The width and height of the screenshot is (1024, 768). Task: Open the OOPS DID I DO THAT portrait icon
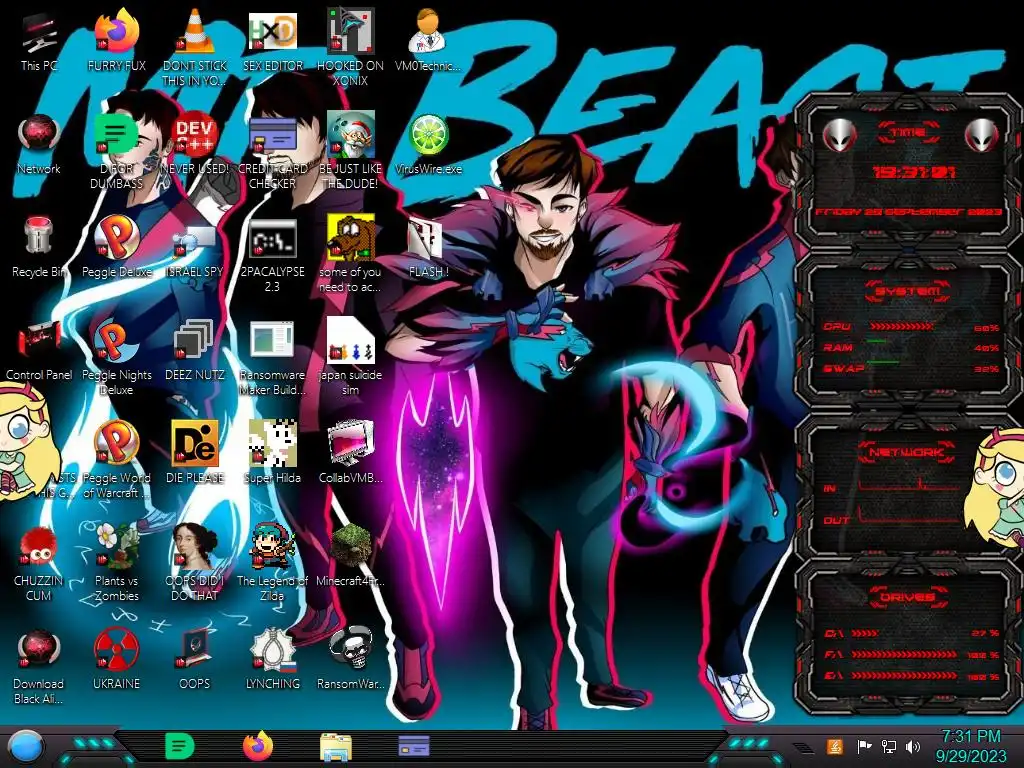click(195, 545)
